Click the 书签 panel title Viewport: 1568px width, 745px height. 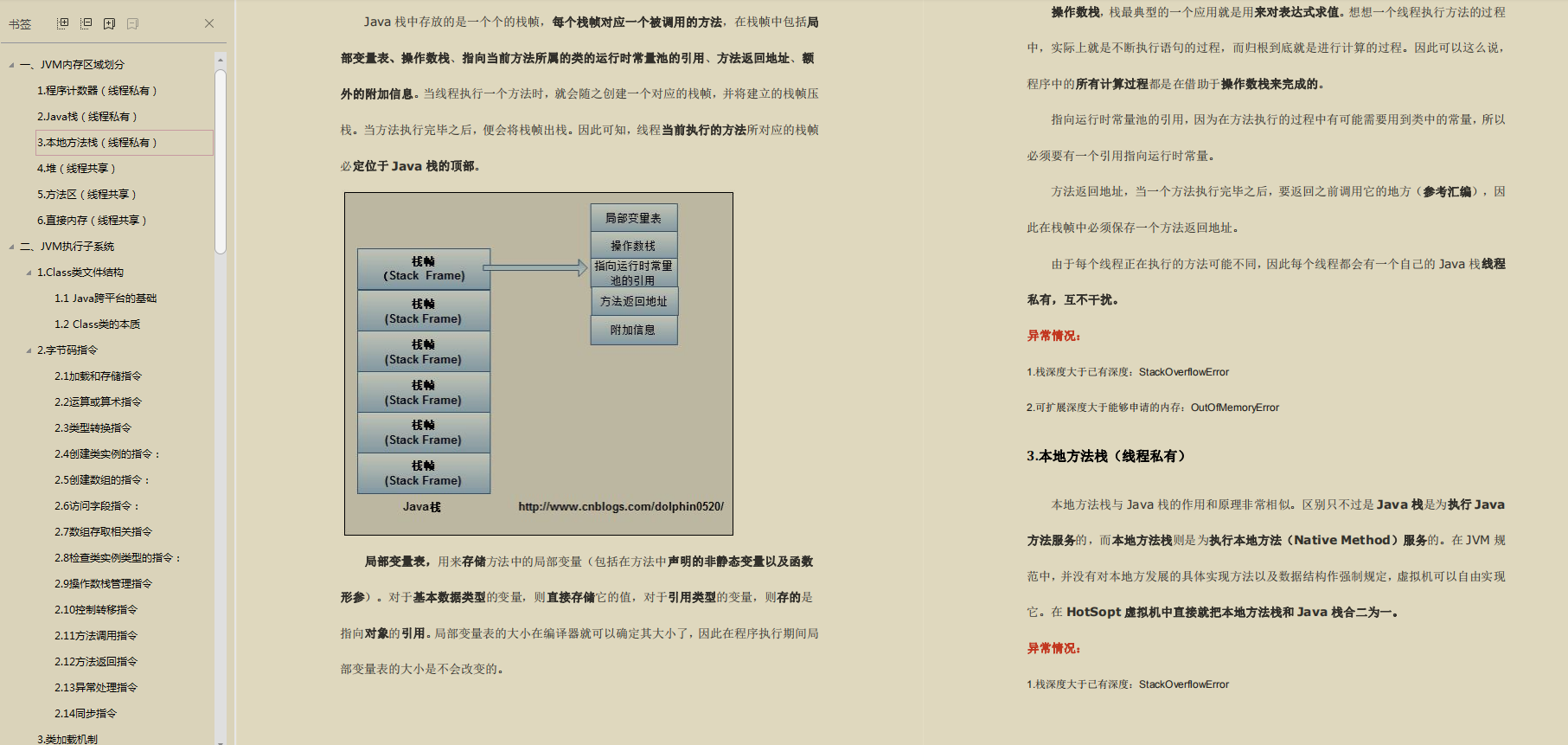tap(20, 24)
